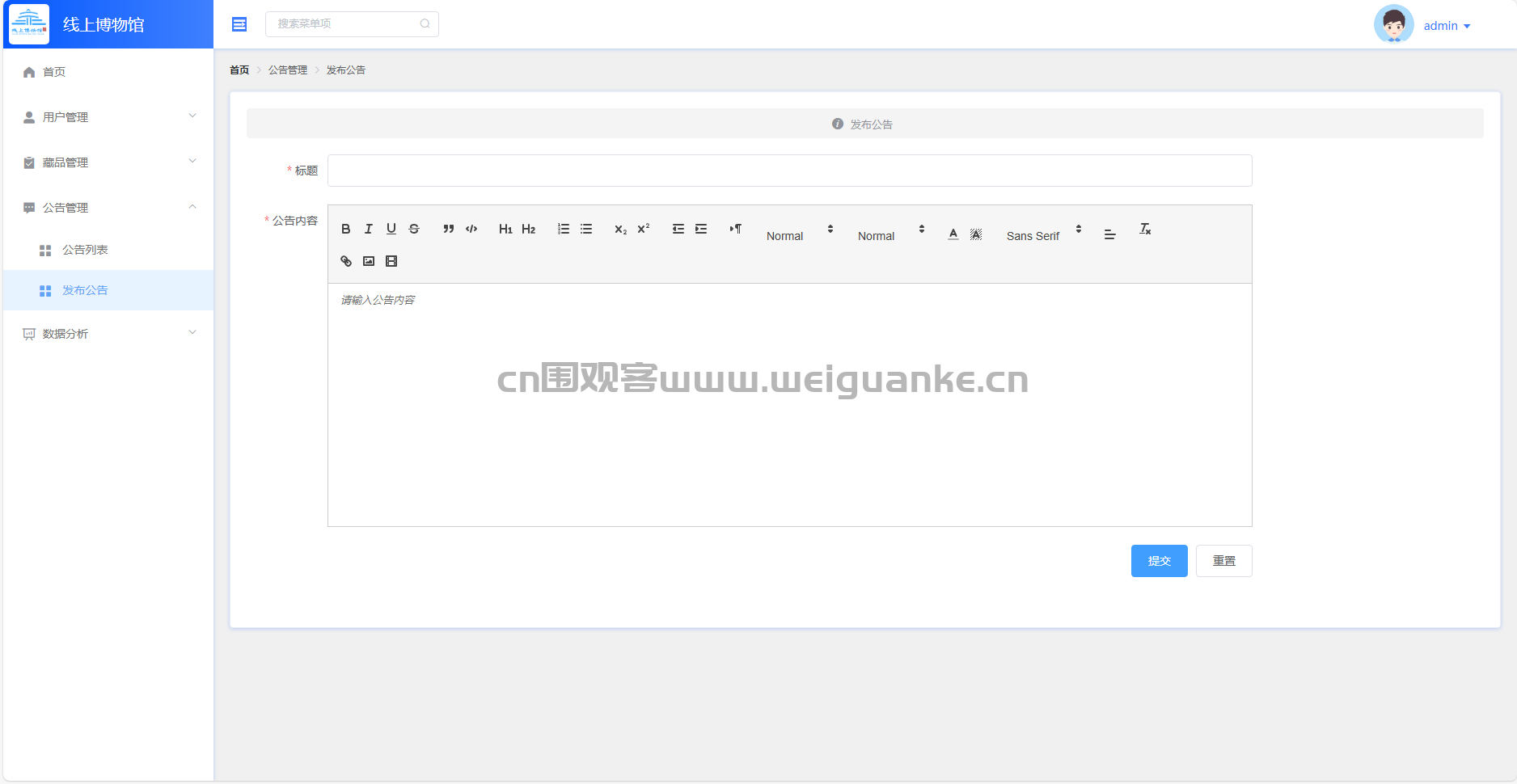Toggle strikethrough formatting
The height and width of the screenshot is (784, 1517).
pos(414,229)
